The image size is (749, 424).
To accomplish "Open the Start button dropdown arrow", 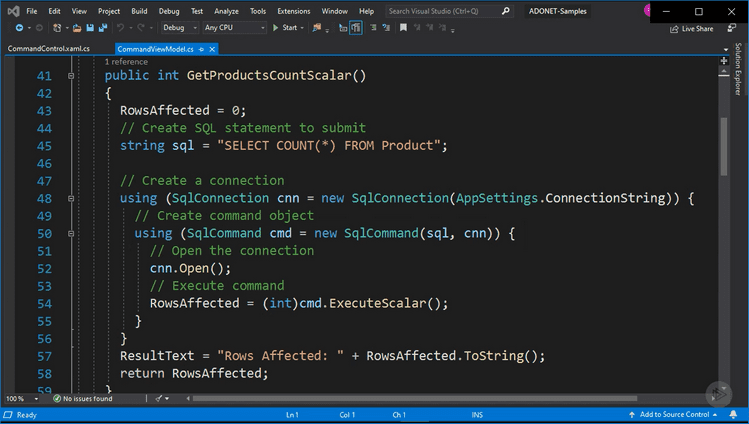I will tap(302, 28).
